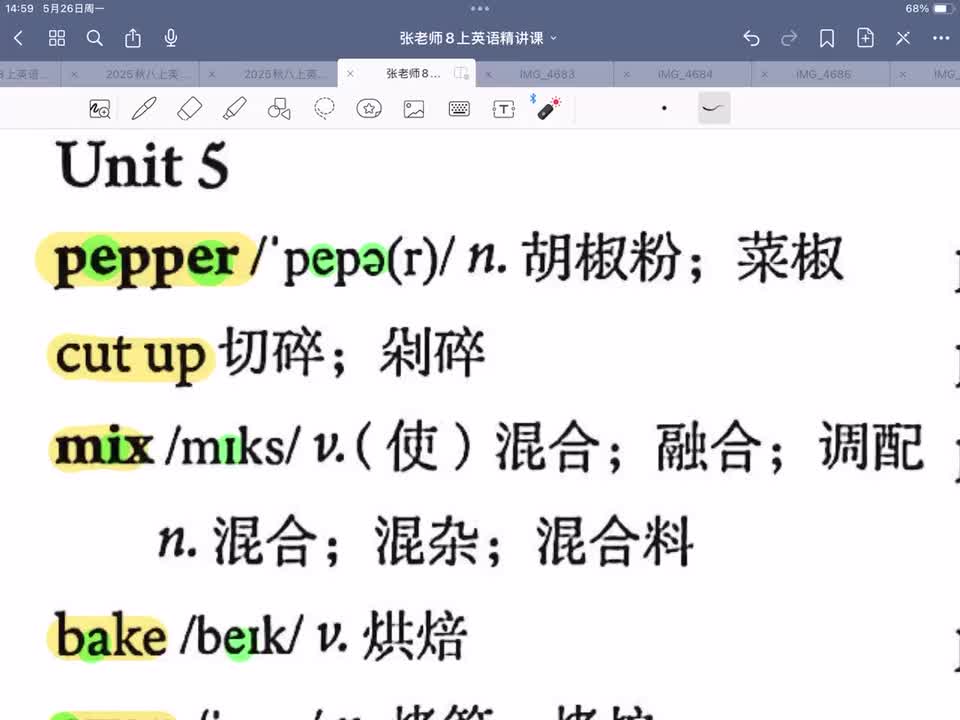Select the Text box tool
Screen dimensions: 960x720
tap(504, 109)
